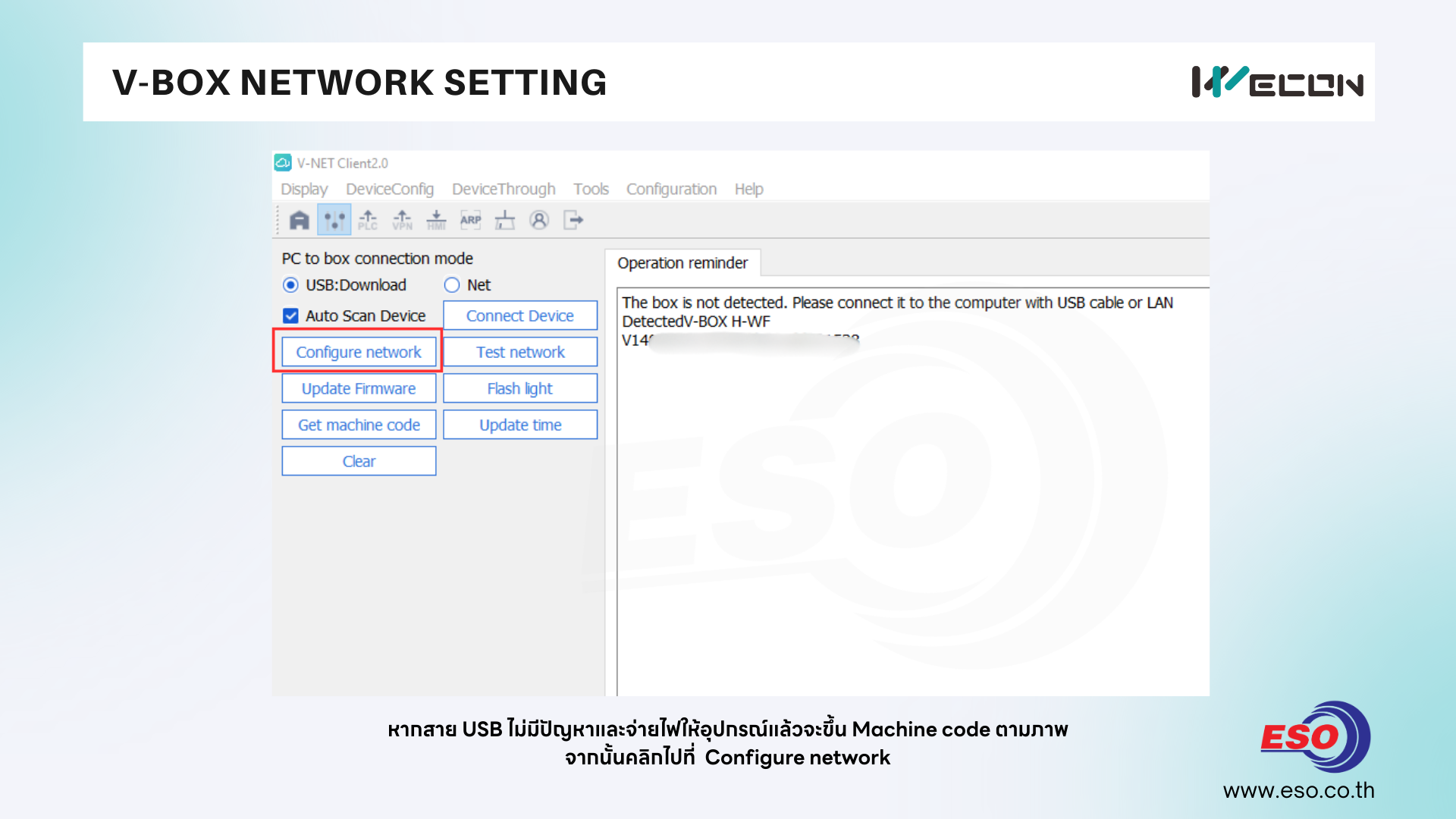Click the PLC pass-through toolbar icon
The image size is (1456, 819).
pyautogui.click(x=368, y=221)
